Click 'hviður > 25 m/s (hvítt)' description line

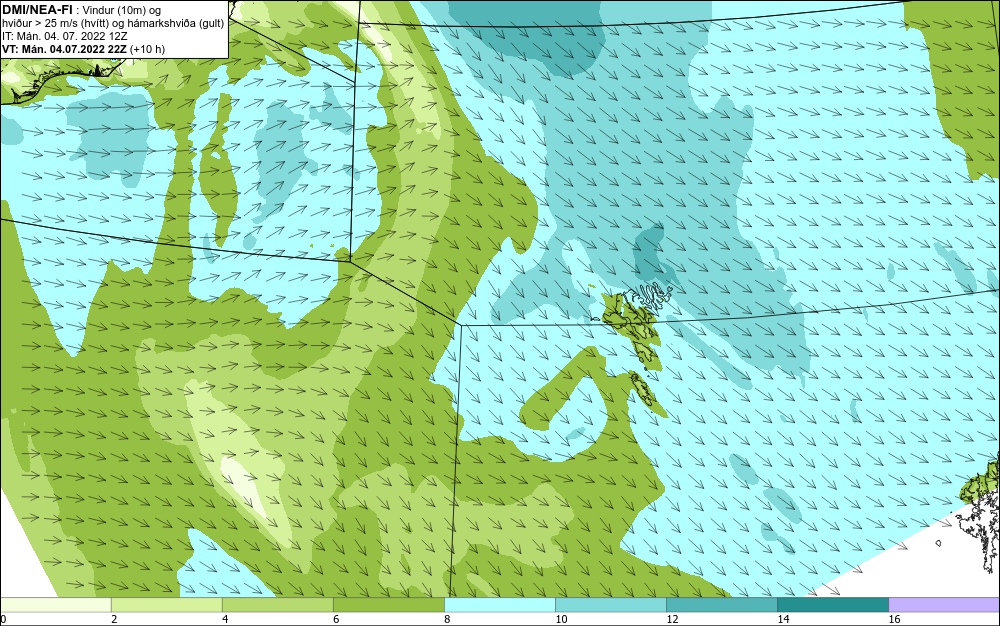coord(113,23)
